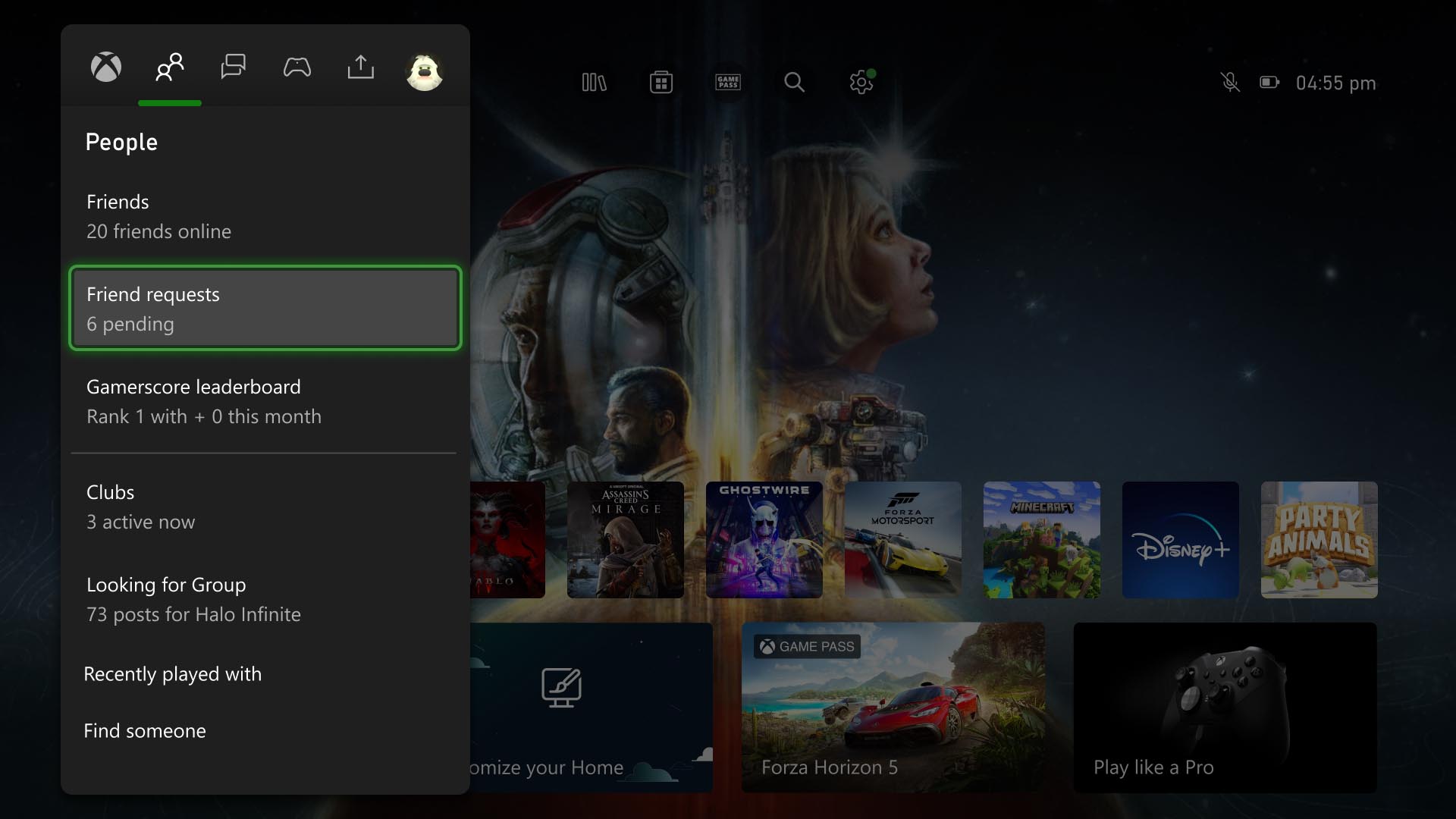The image size is (1456, 819).
Task: Open the Game Pass icon in top bar
Action: 728,82
